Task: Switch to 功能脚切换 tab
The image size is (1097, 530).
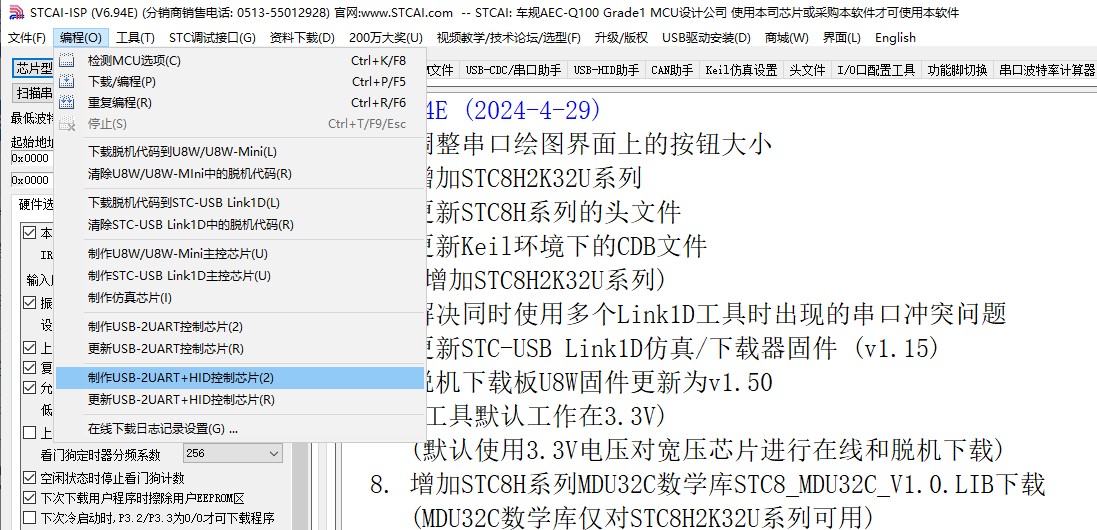Action: point(957,70)
